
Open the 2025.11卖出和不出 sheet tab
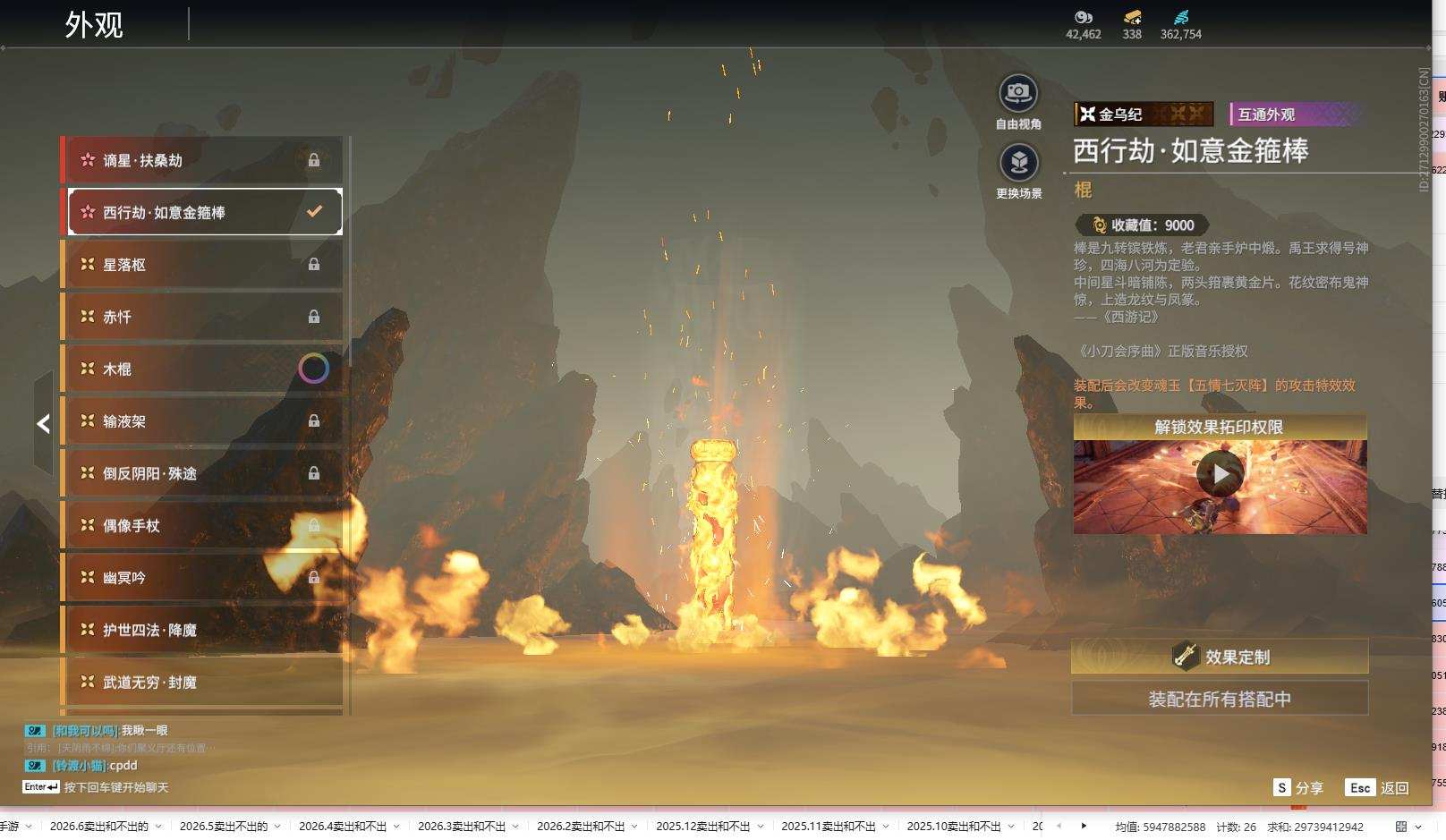coord(829,826)
